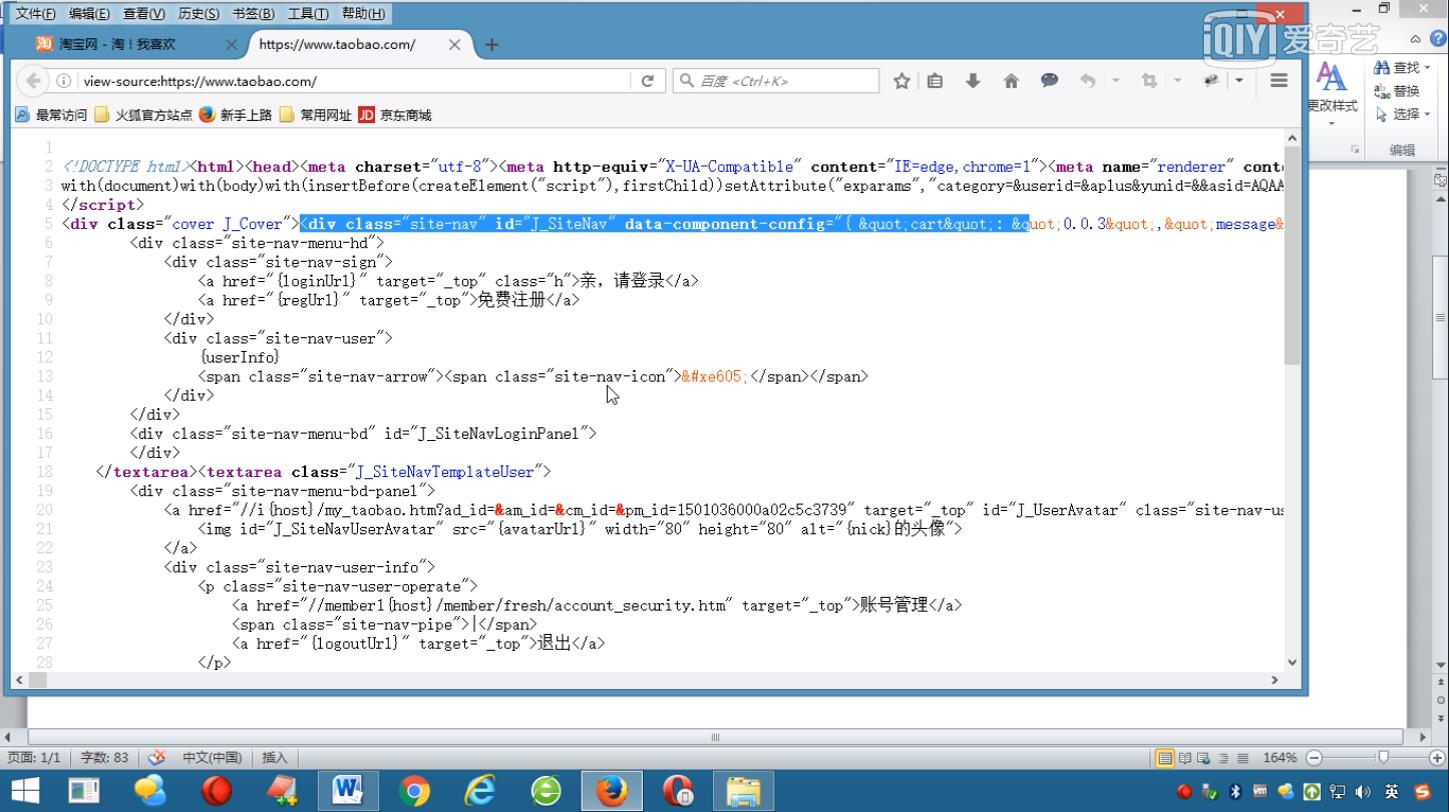
Task: Switch to Firefox in taskbar
Action: [612, 791]
